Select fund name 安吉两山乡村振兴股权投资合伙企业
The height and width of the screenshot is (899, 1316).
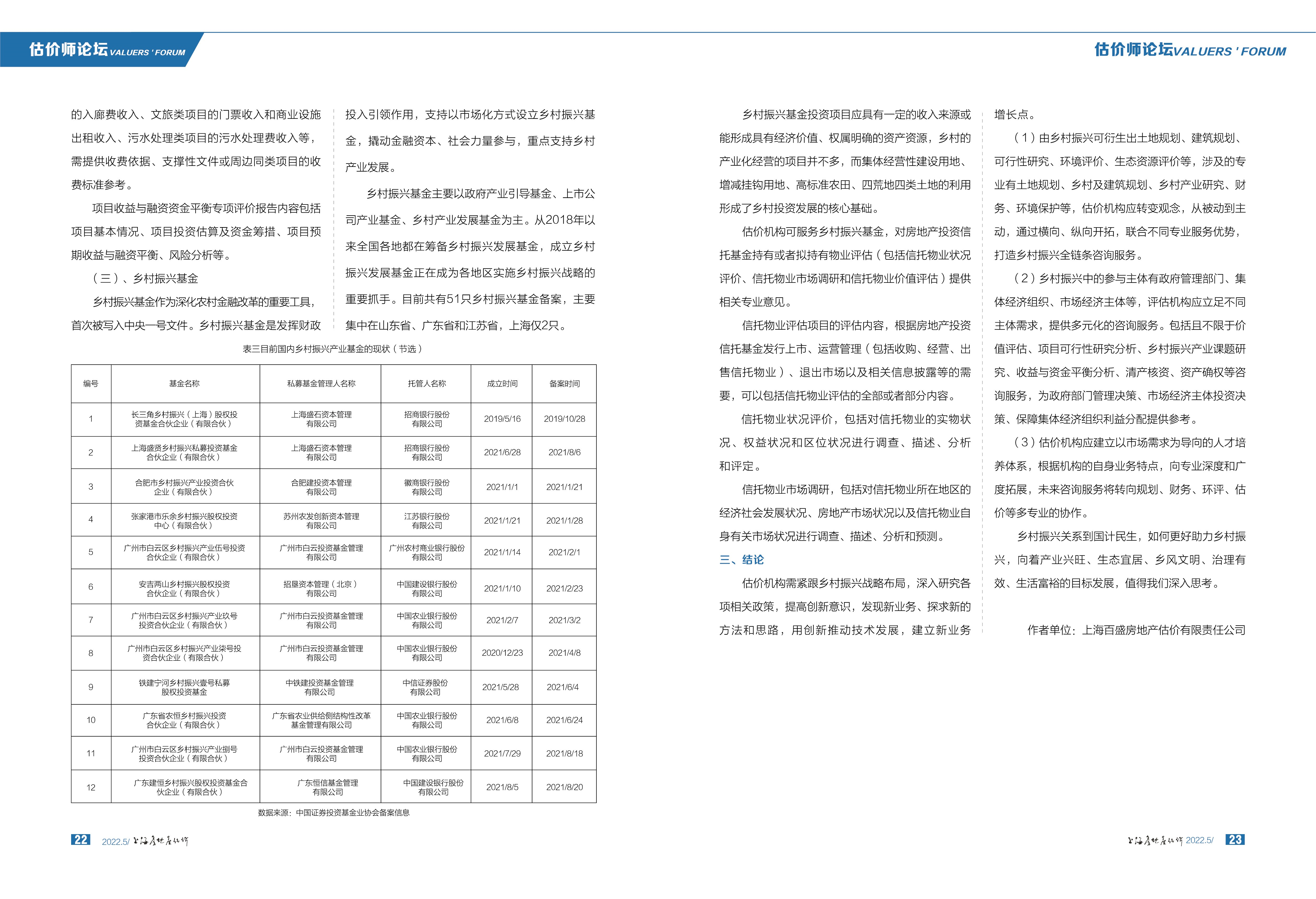pos(185,589)
